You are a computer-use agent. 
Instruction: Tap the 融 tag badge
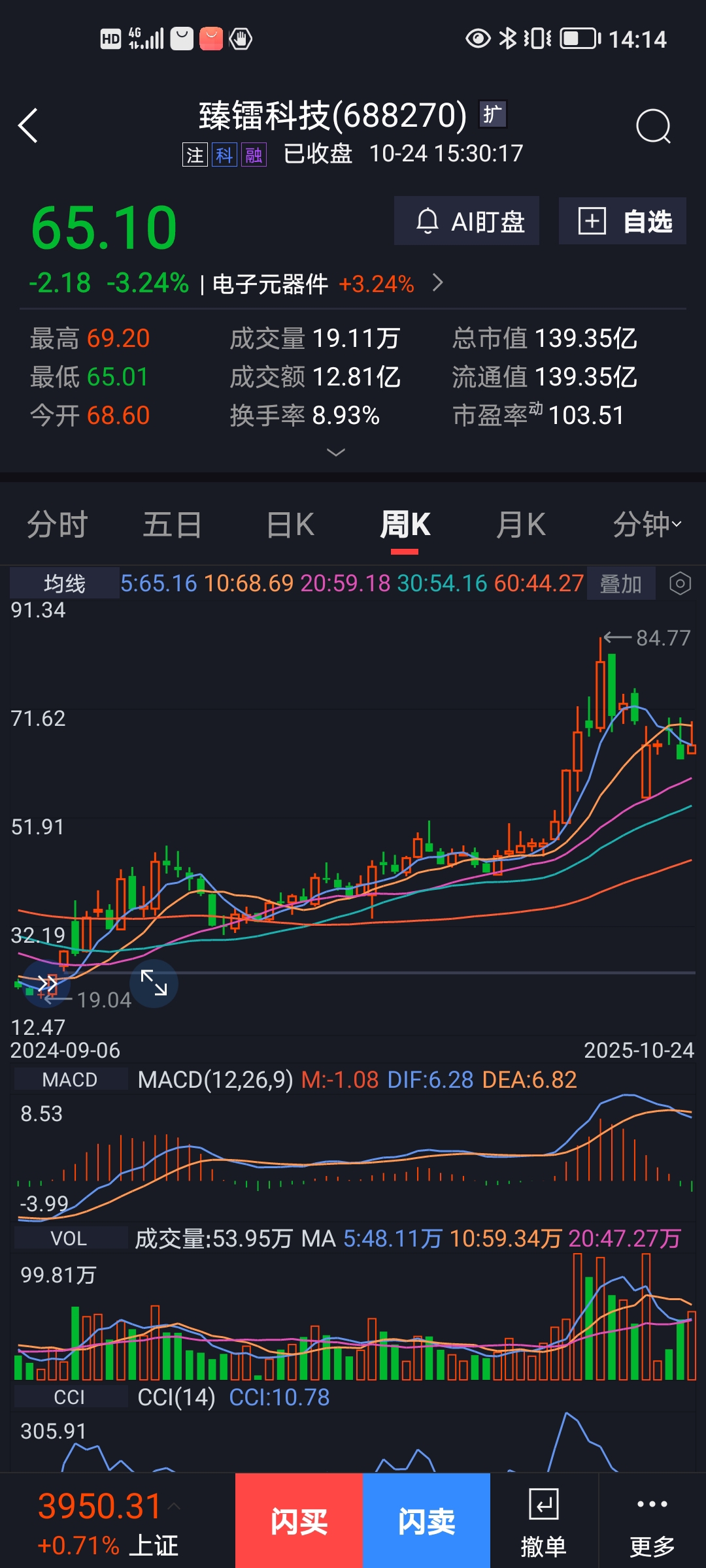254,155
